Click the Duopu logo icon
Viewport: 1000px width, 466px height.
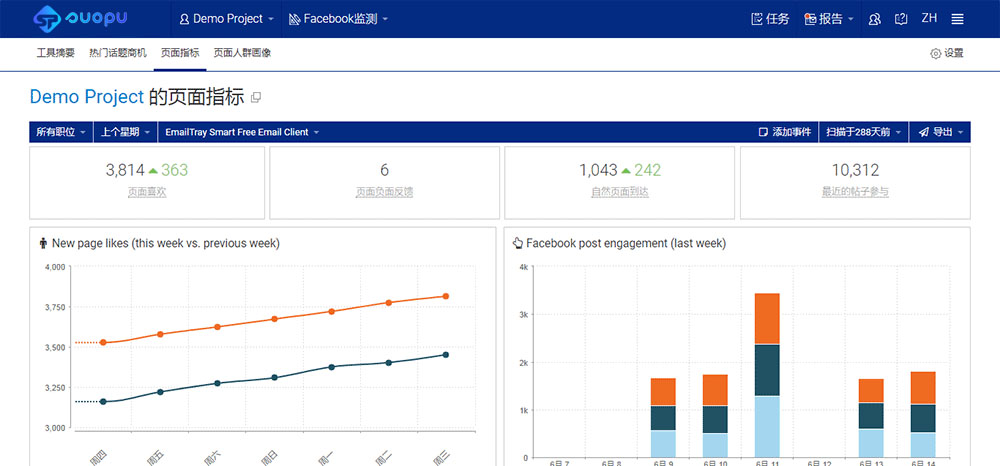[x=48, y=18]
